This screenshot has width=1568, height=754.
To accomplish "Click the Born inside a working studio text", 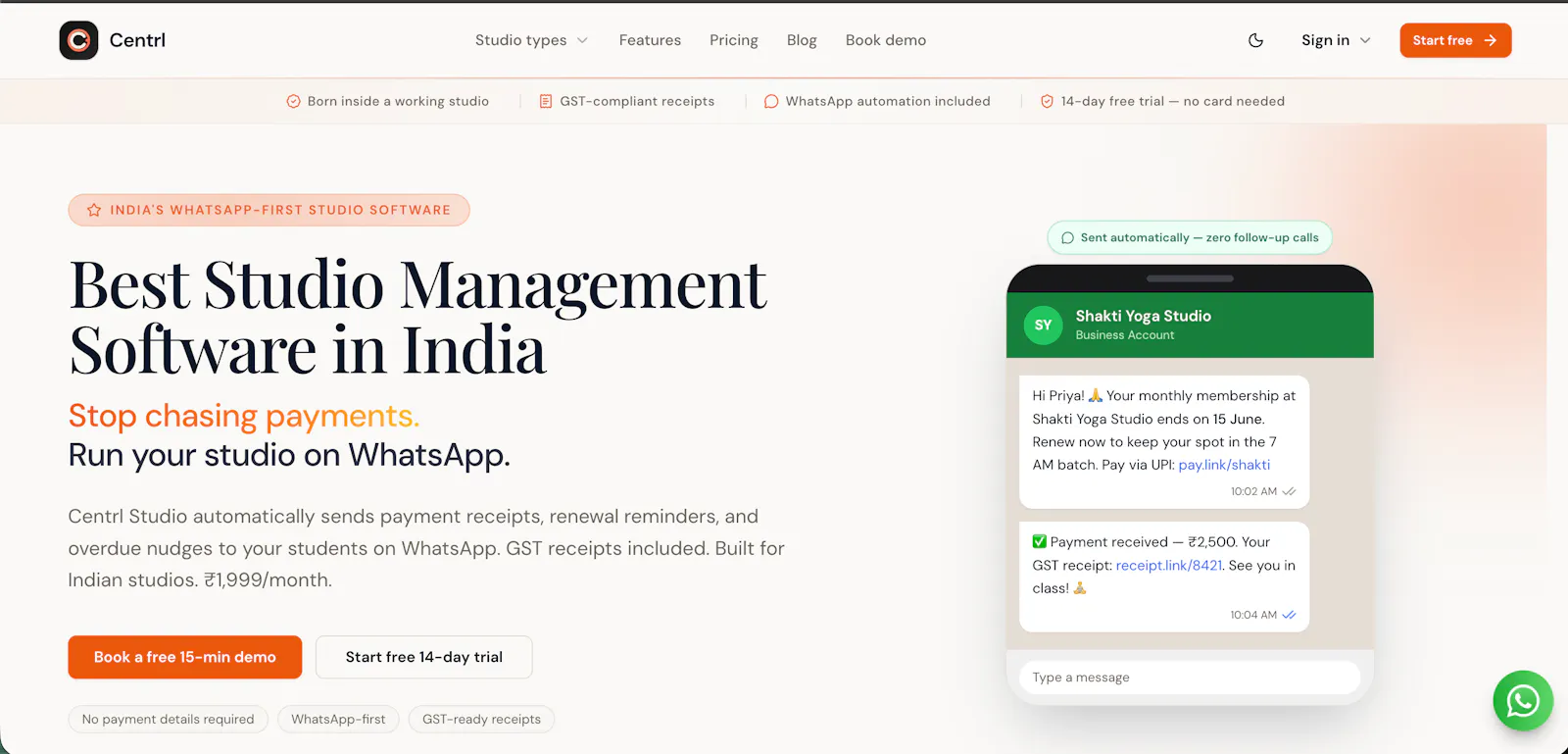I will (x=398, y=101).
